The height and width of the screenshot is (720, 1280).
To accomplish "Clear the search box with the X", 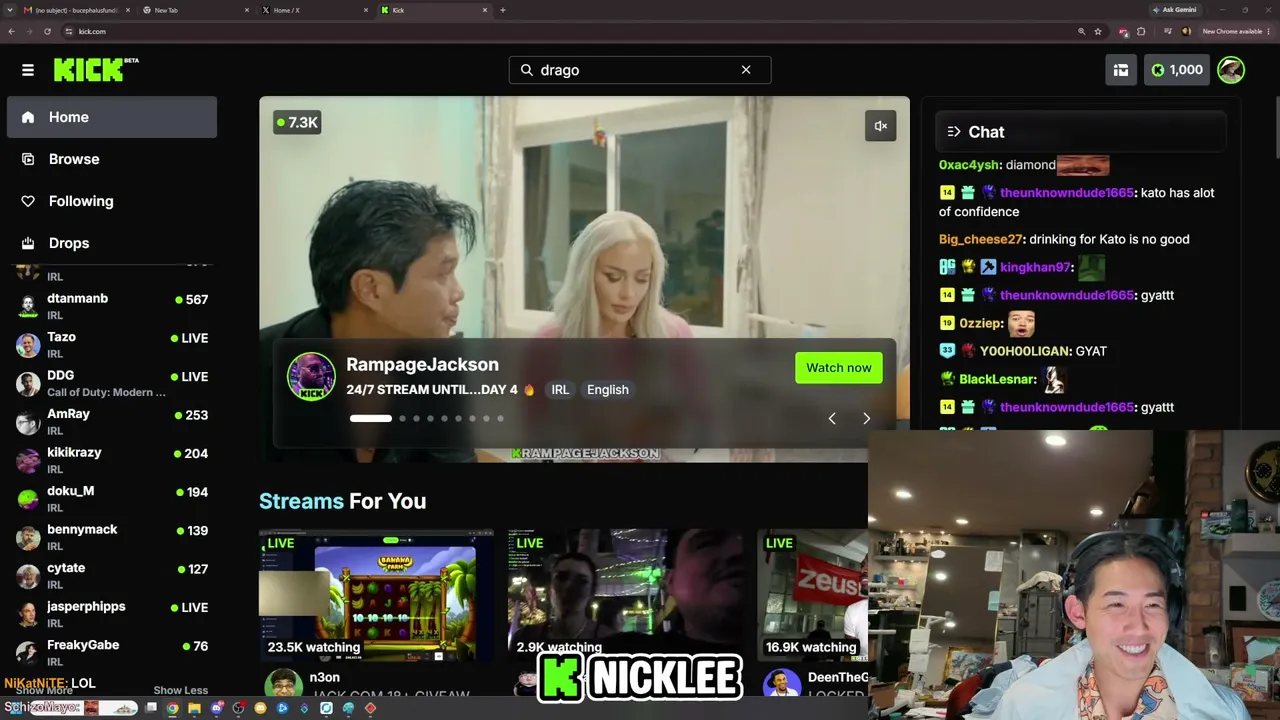I will pos(746,70).
